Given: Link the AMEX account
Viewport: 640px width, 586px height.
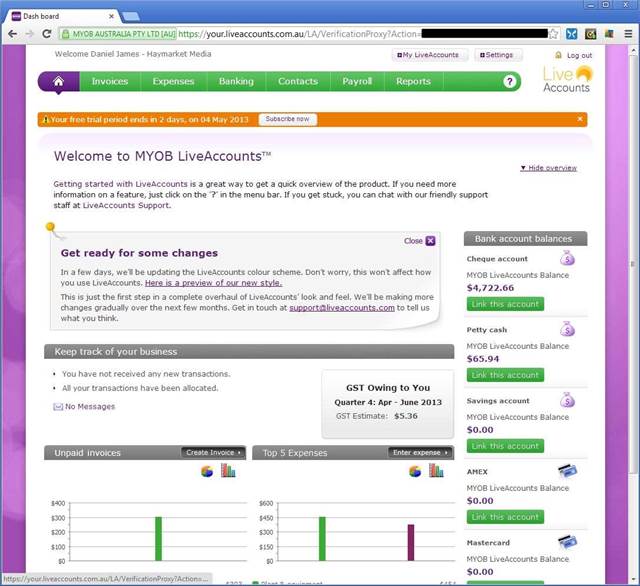Looking at the screenshot, I should [505, 517].
